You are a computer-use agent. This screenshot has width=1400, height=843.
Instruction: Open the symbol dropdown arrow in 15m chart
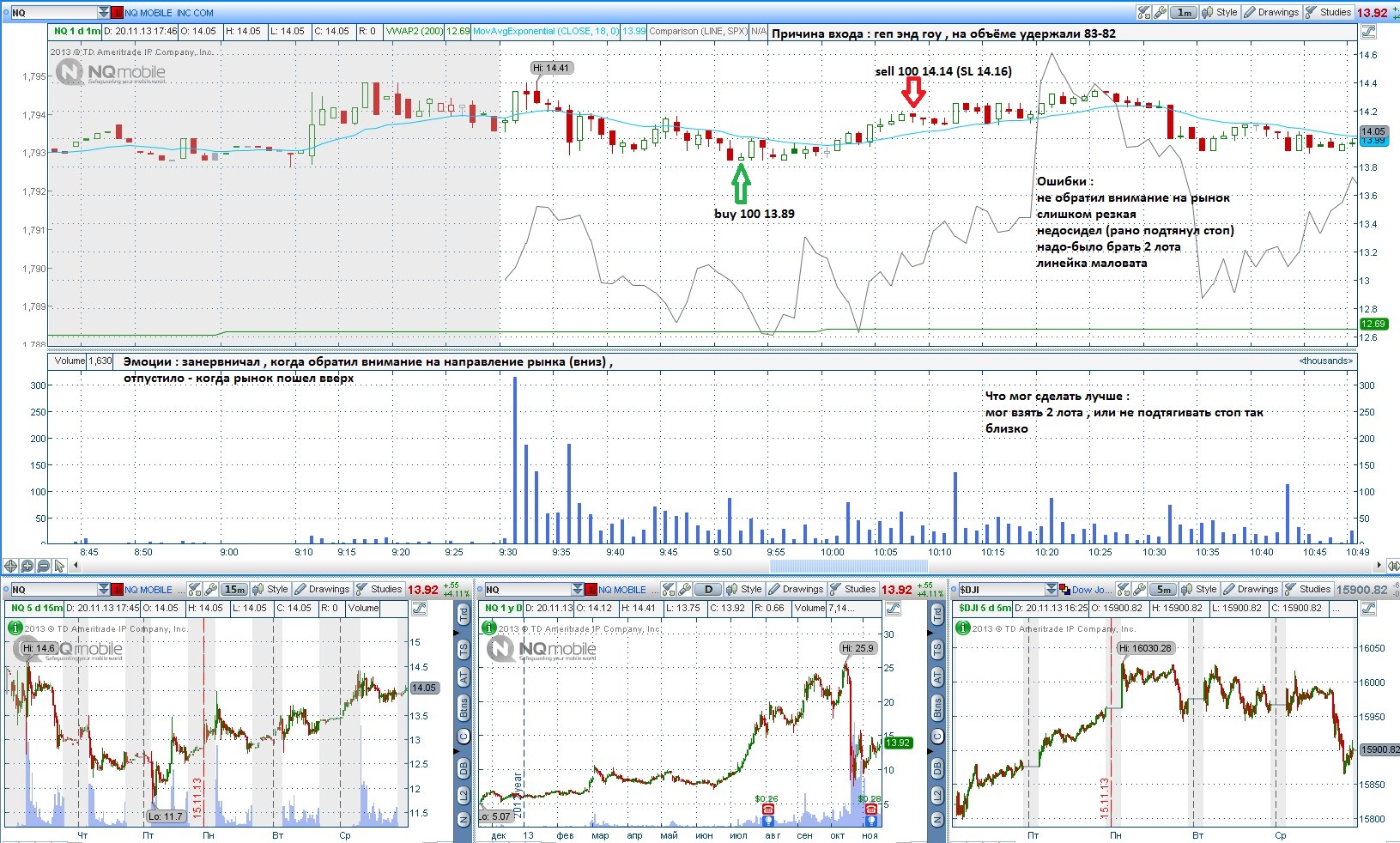click(104, 590)
